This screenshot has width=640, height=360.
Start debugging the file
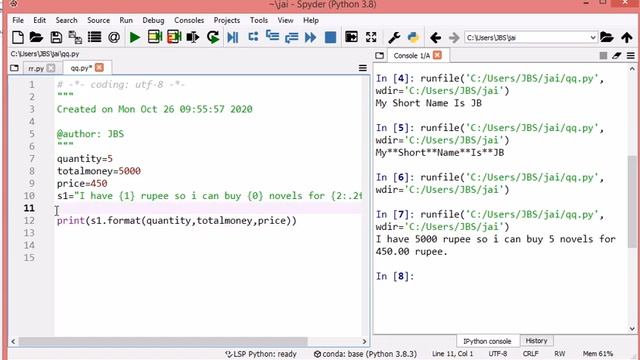point(233,38)
